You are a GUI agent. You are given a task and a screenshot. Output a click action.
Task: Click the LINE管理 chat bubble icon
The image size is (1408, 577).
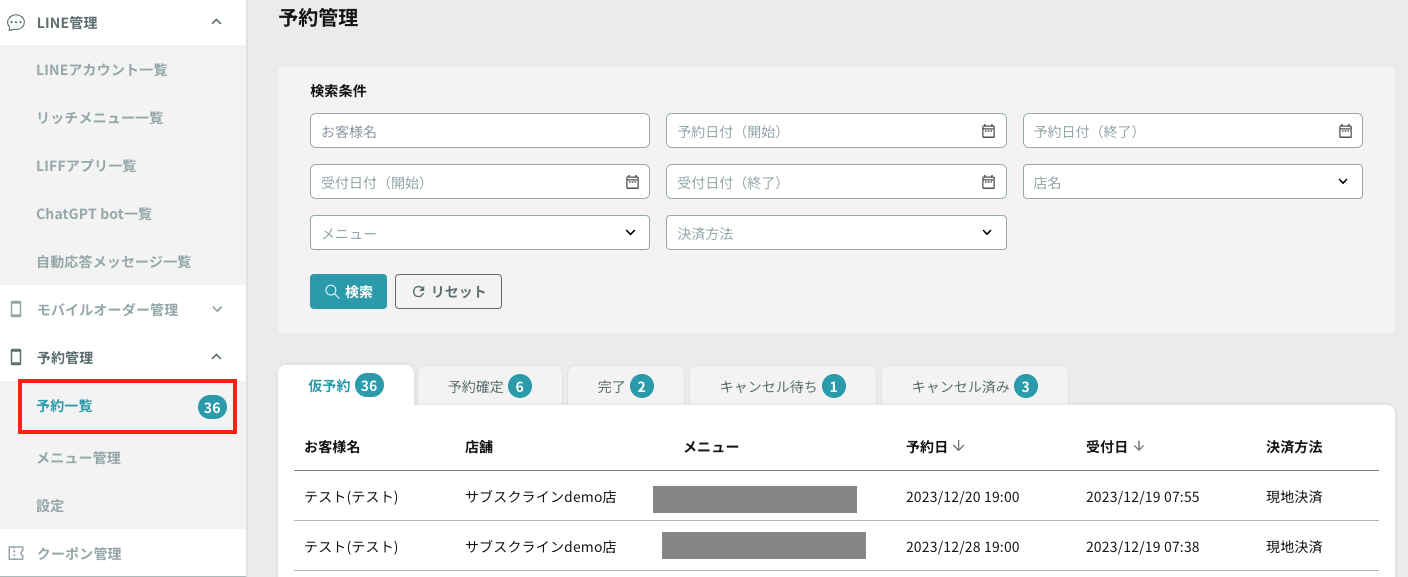pos(16,22)
